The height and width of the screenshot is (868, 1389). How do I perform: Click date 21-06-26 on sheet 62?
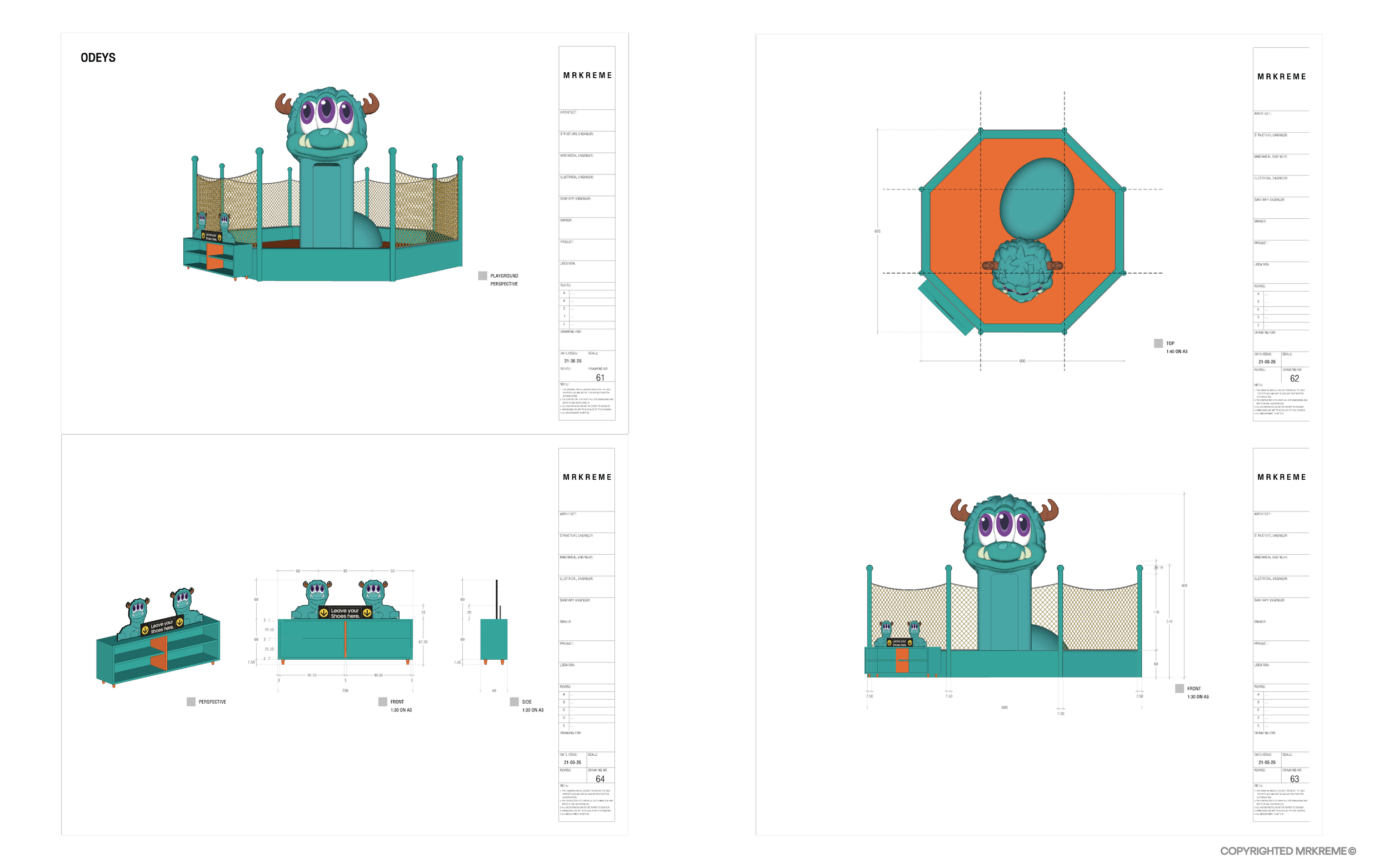(1267, 362)
